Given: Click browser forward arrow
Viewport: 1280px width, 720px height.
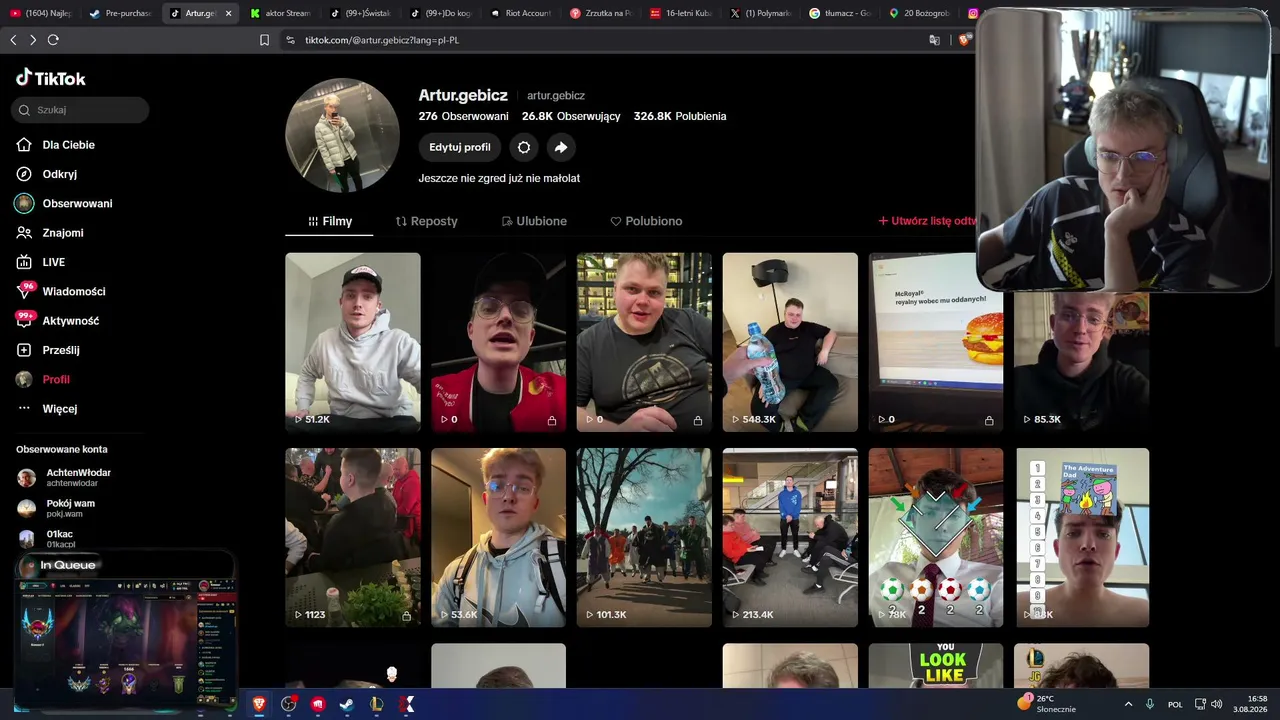Looking at the screenshot, I should (33, 40).
